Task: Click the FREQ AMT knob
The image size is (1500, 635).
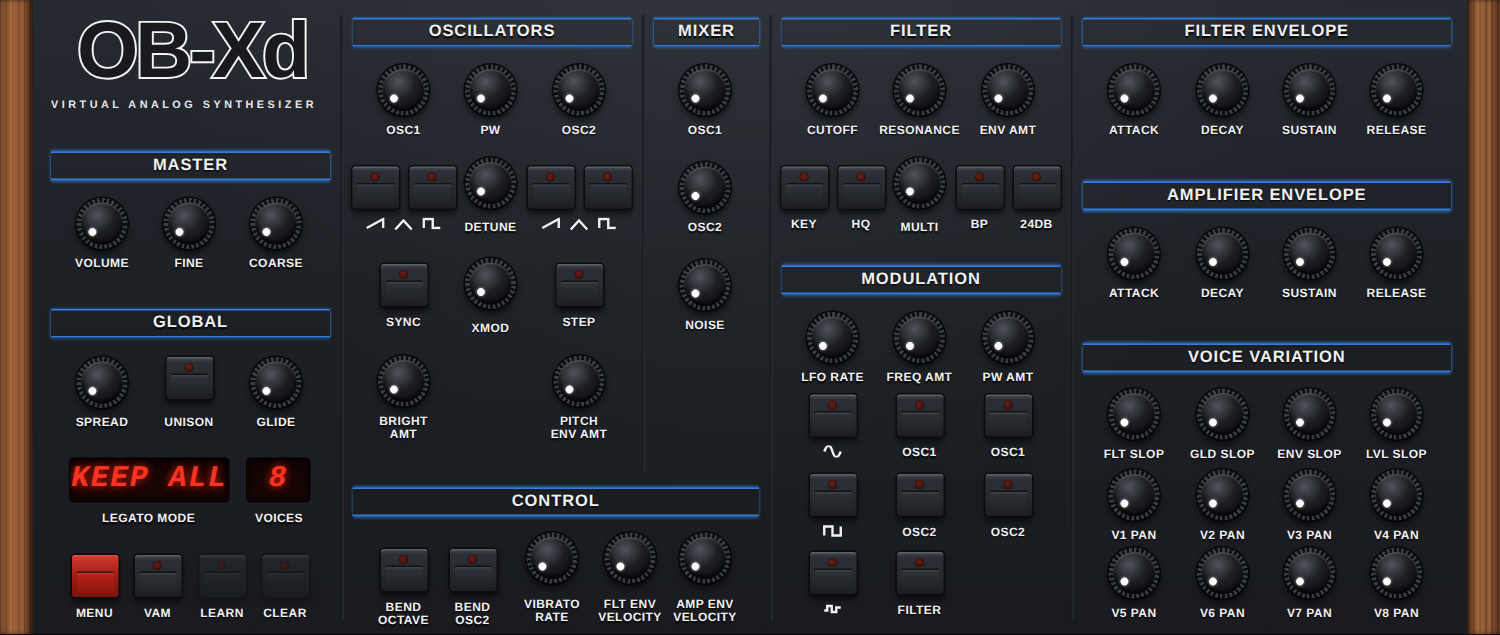Action: (x=919, y=337)
